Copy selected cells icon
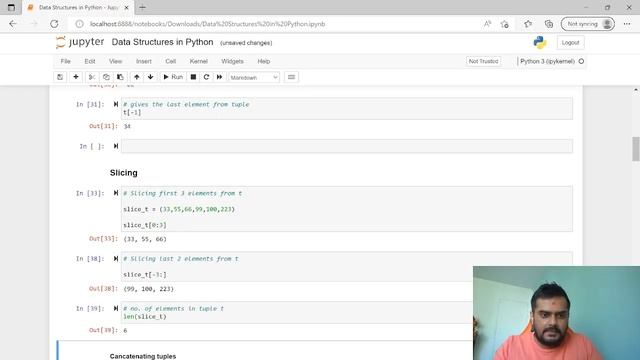640x360 pixels. click(x=106, y=77)
